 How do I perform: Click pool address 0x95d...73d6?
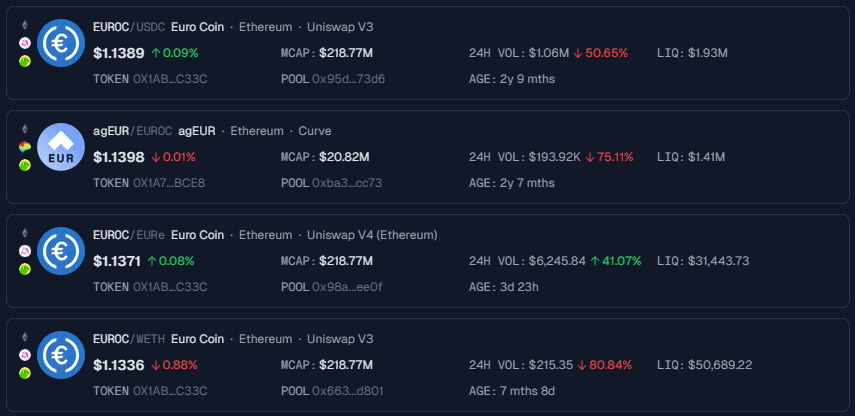point(348,79)
